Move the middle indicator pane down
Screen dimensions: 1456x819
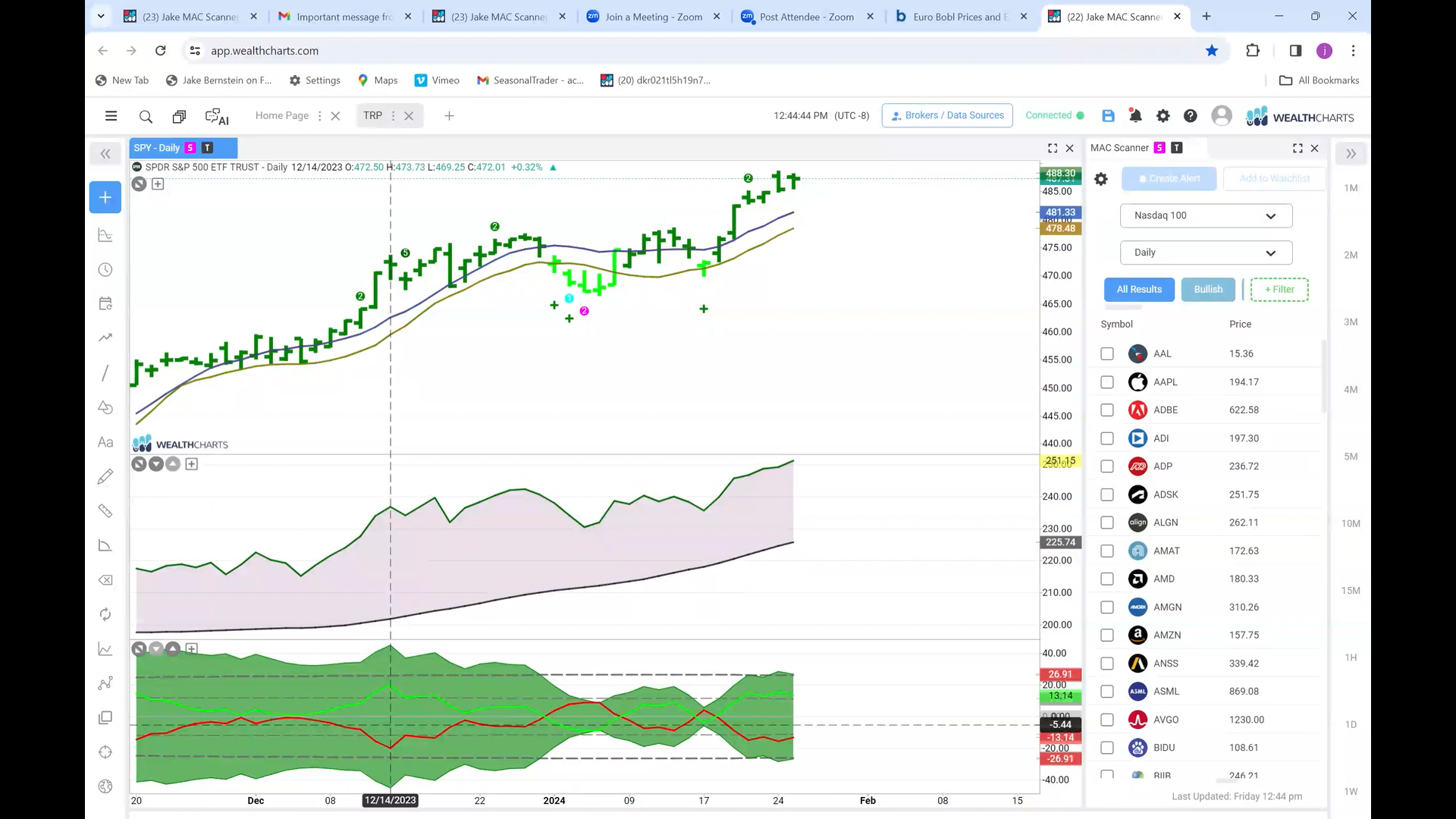(x=155, y=464)
